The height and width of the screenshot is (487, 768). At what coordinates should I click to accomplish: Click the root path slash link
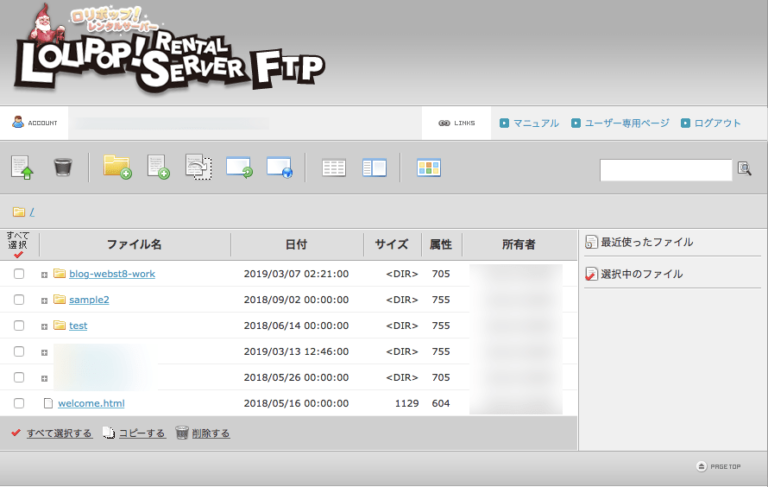point(32,212)
